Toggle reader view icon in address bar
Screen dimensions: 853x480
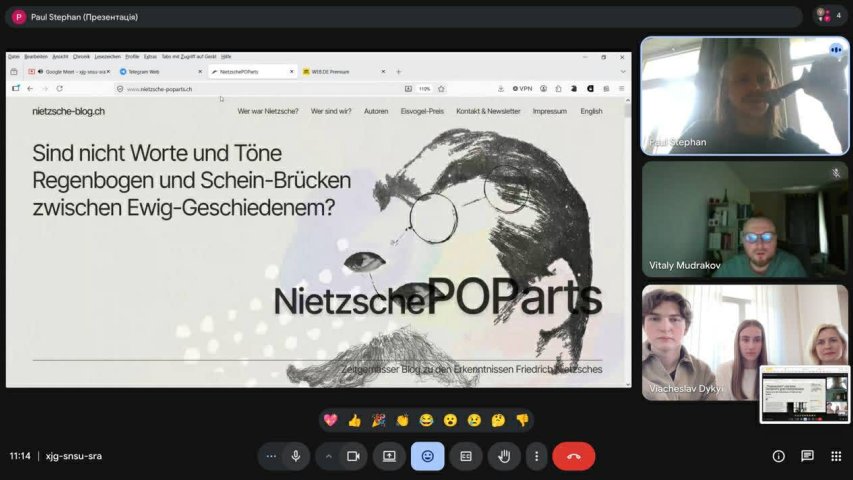pyautogui.click(x=408, y=89)
